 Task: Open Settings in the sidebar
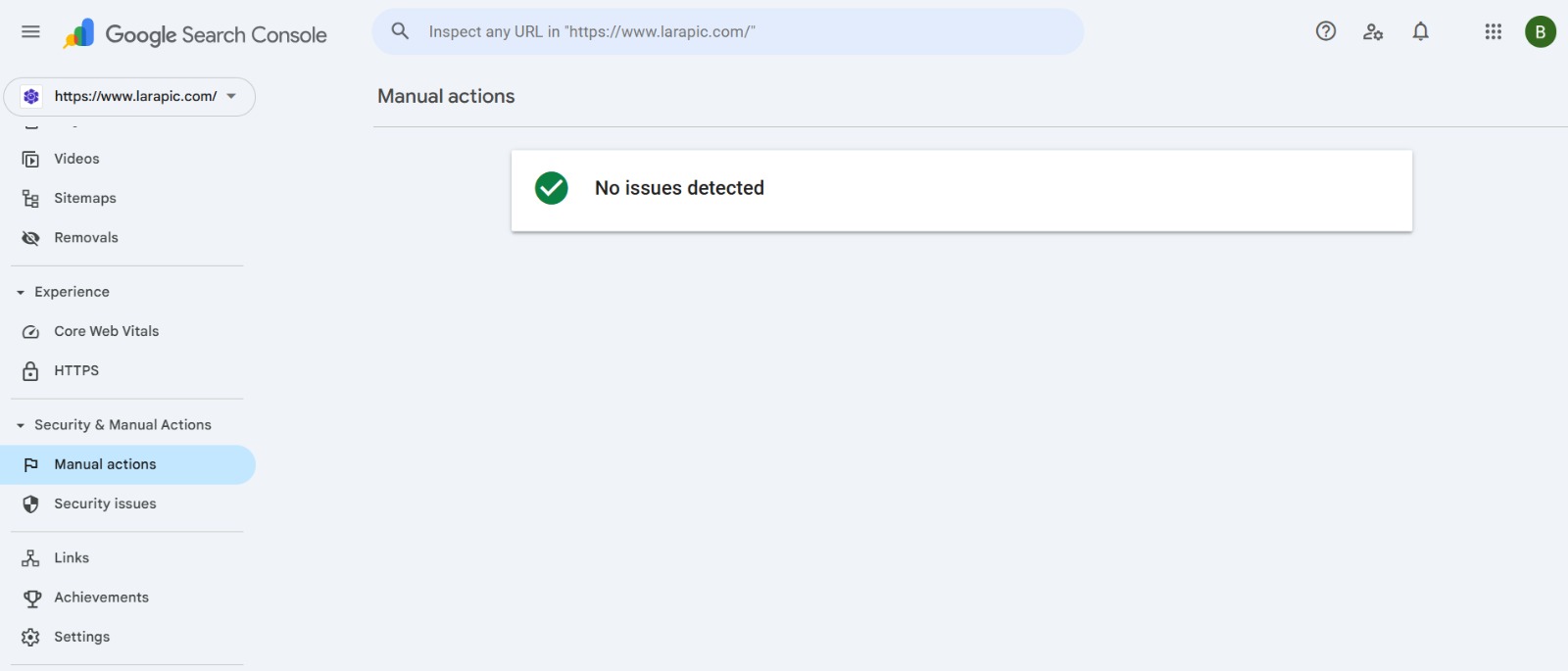[x=81, y=637]
